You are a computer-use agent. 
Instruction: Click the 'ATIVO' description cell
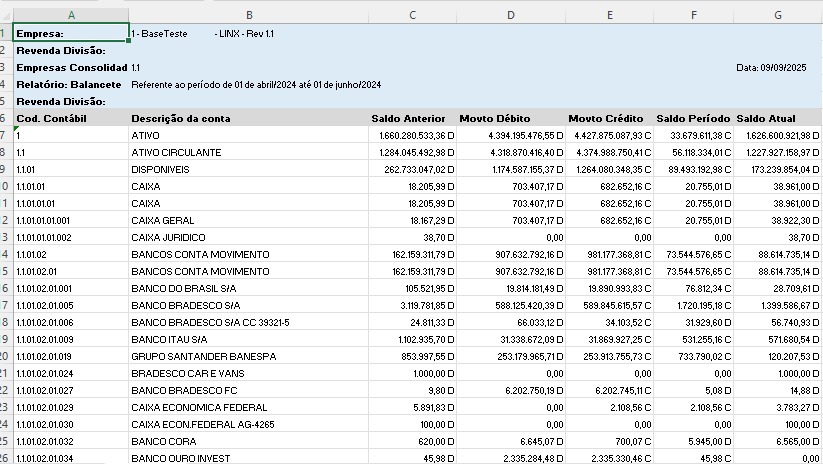[x=249, y=135]
